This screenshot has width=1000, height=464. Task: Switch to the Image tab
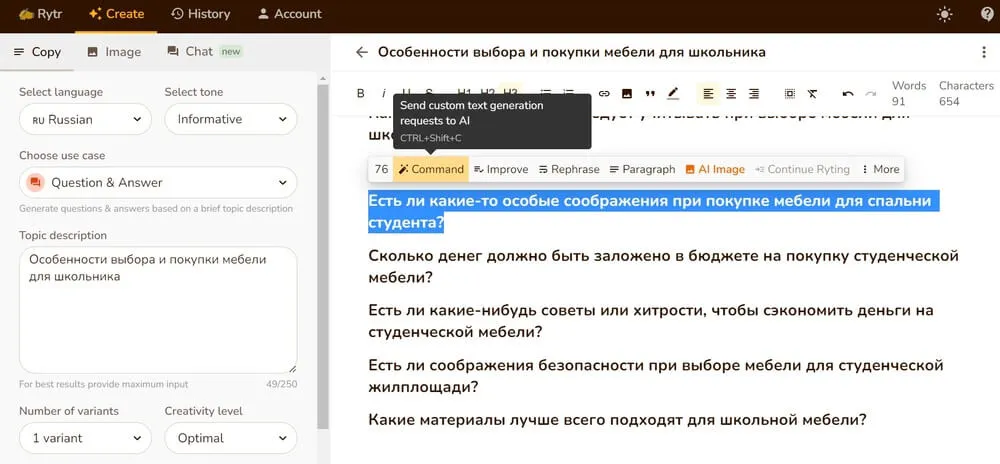click(x=114, y=52)
